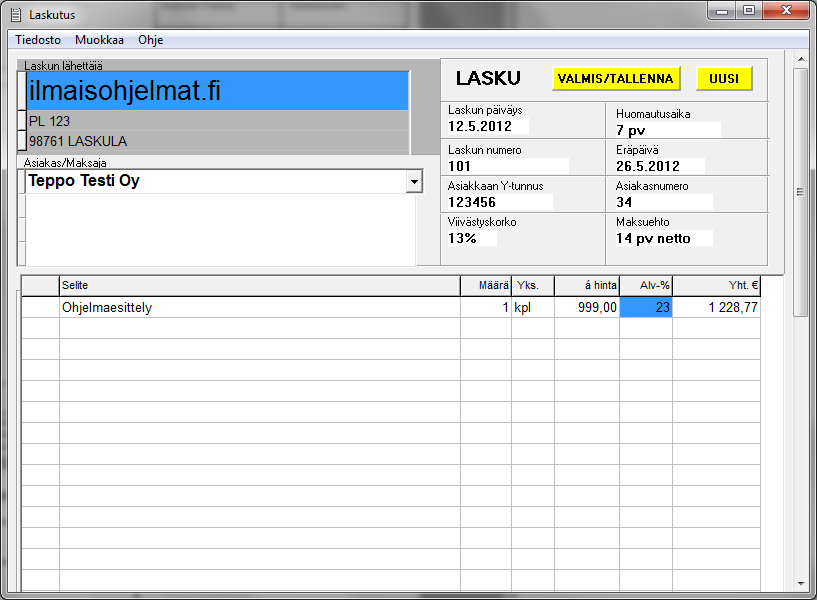Click the Asiakas/Maksaja label
The height and width of the screenshot is (600, 817).
pyautogui.click(x=65, y=162)
